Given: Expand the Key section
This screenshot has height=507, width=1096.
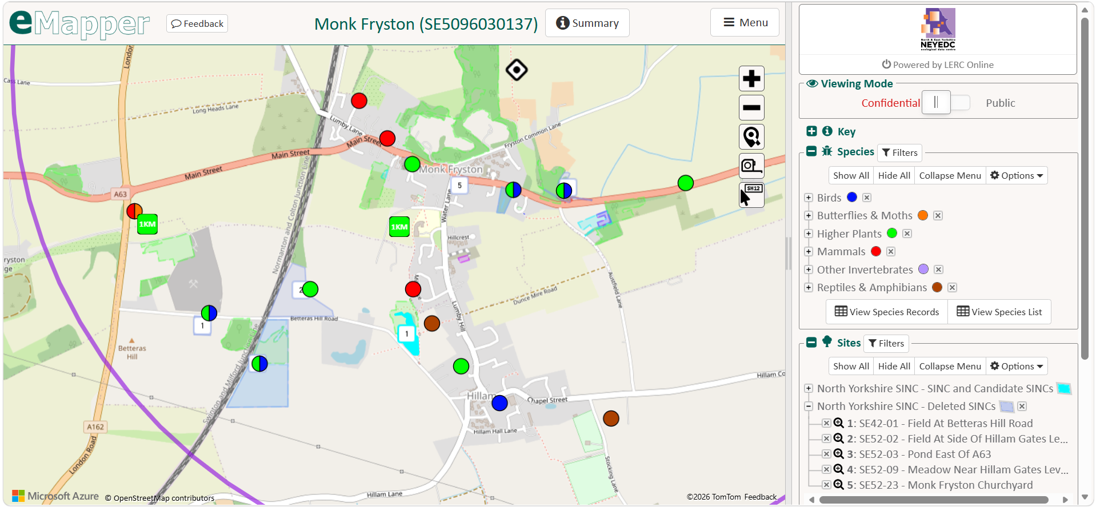Looking at the screenshot, I should 812,131.
